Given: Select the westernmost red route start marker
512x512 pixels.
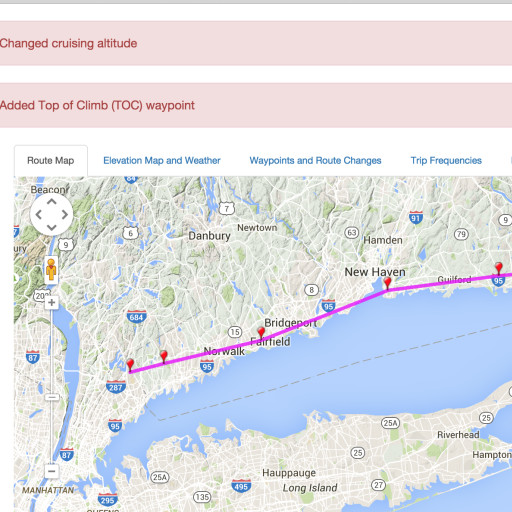Looking at the screenshot, I should coord(130,365).
